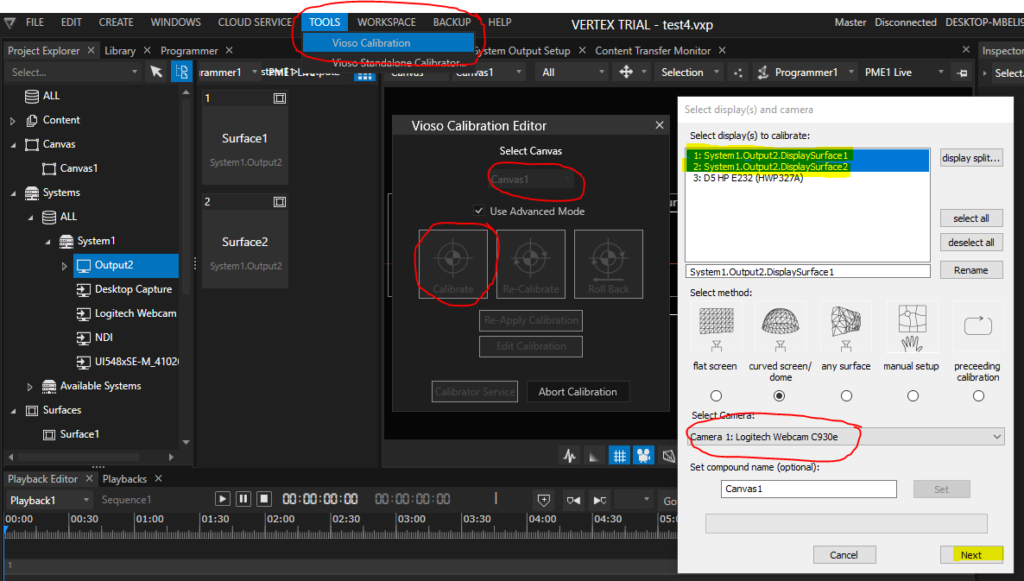Open the TOOLS menu
The image size is (1024, 581).
[323, 22]
